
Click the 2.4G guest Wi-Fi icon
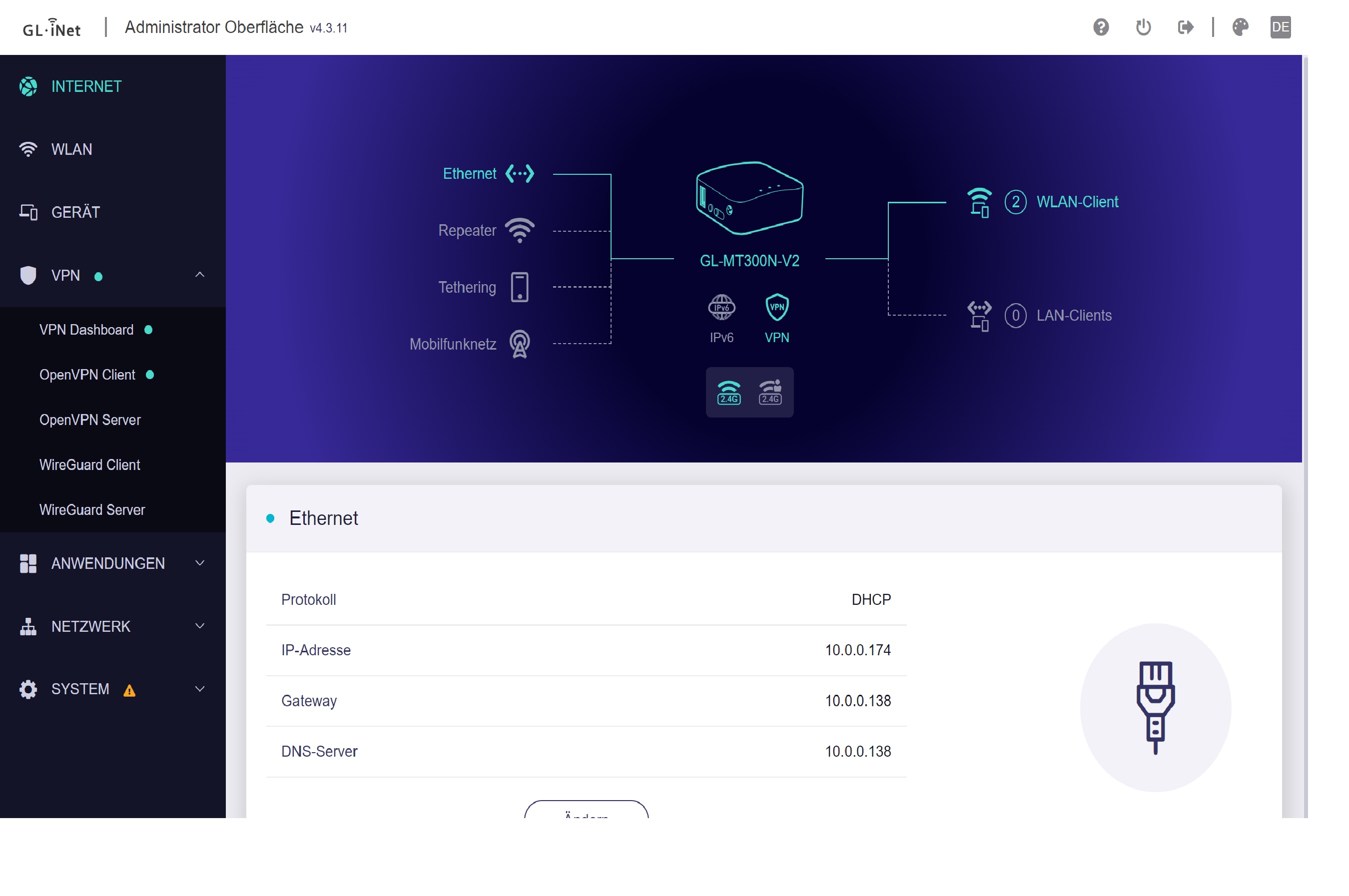tap(769, 392)
